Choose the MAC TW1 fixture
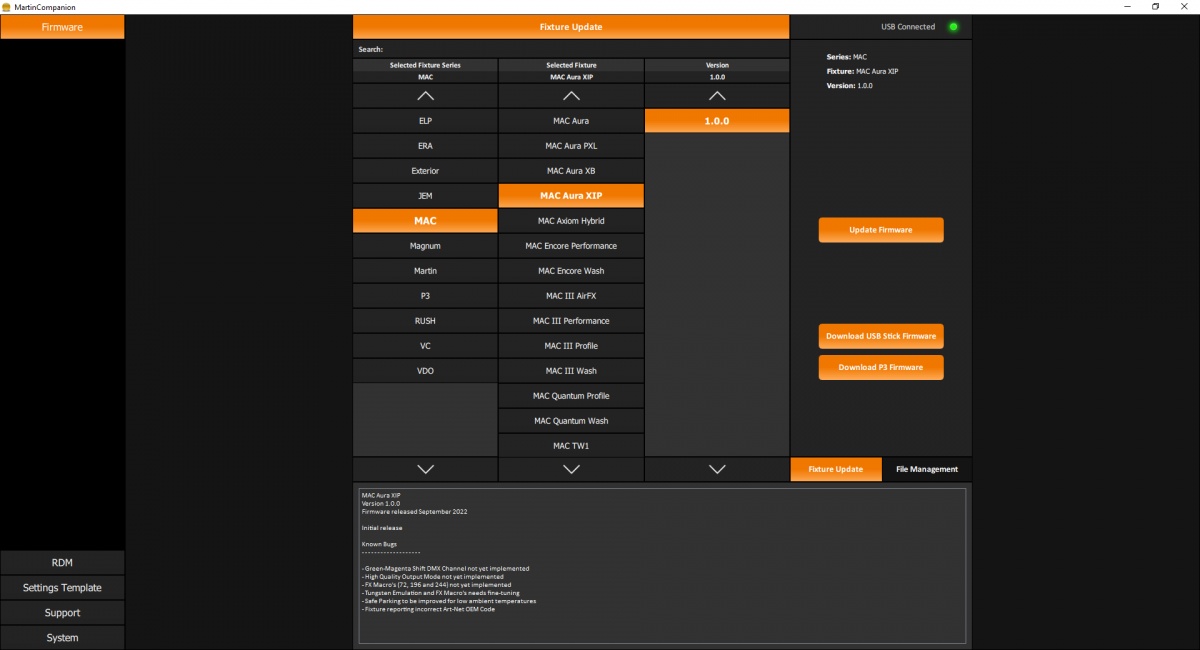1200x650 pixels. [571, 446]
